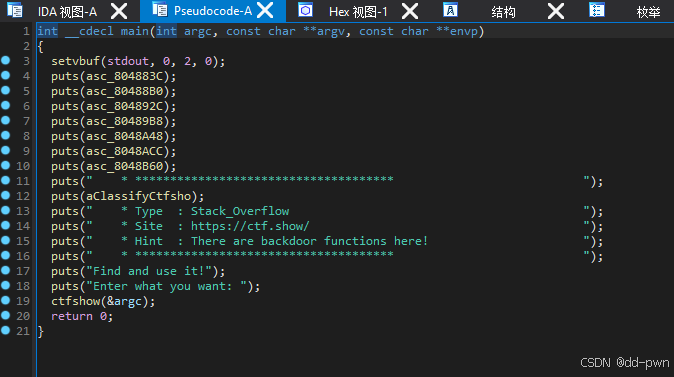Close the 结构 tab

pyautogui.click(x=556, y=11)
